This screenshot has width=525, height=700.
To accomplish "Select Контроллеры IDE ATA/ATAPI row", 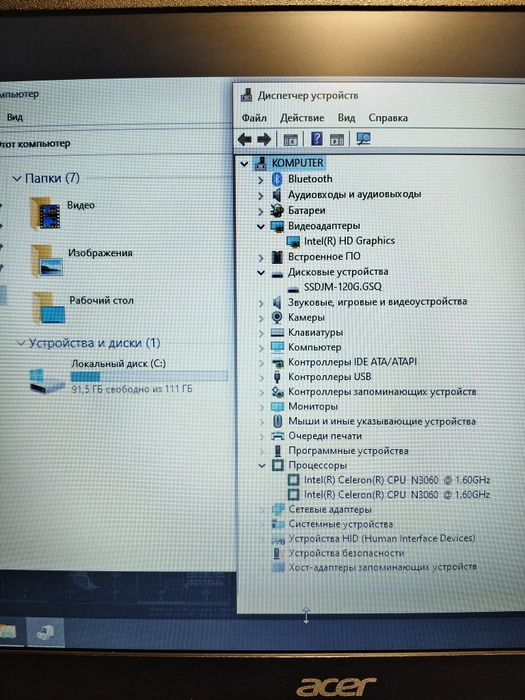I will coord(352,362).
